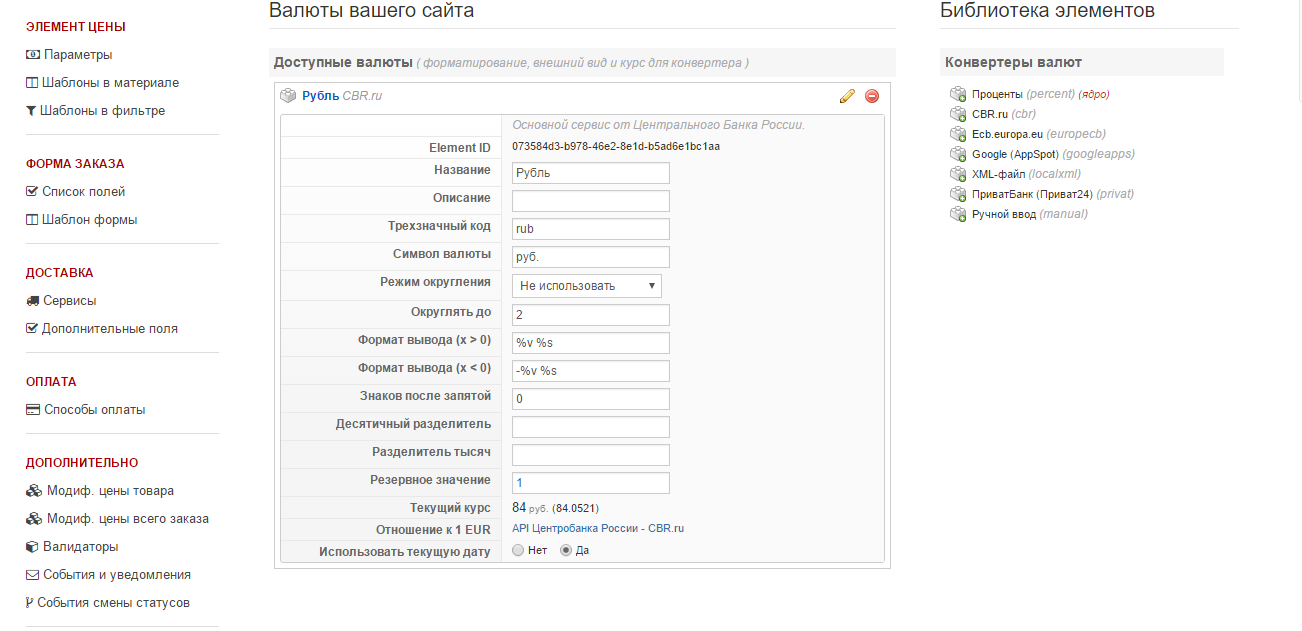Click the Ecb.europa.eu converter icon
Viewport: 1302px width, 631px height.
point(958,135)
